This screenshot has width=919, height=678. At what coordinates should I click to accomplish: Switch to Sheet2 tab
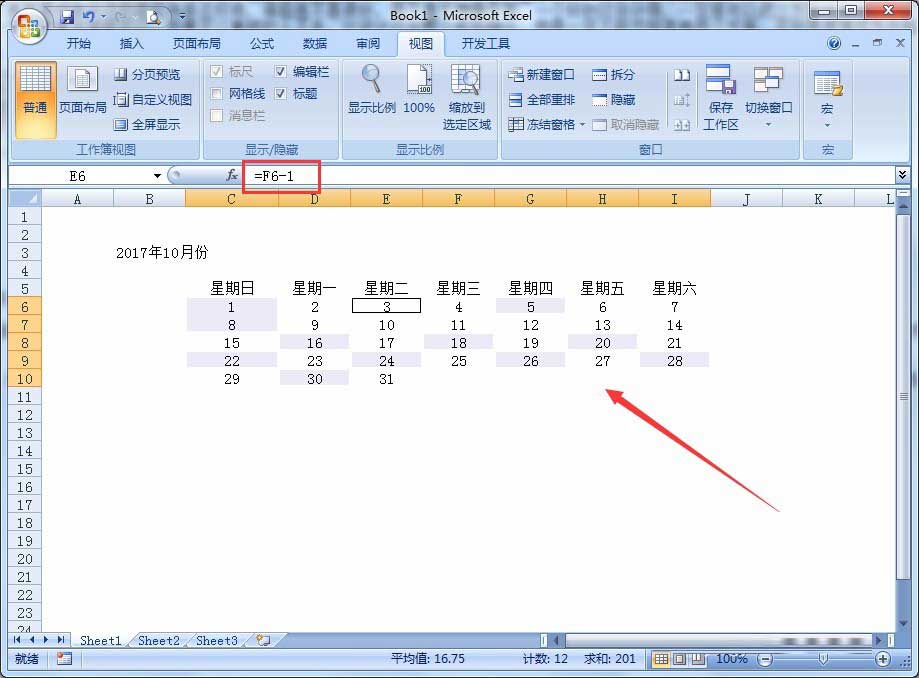point(158,640)
